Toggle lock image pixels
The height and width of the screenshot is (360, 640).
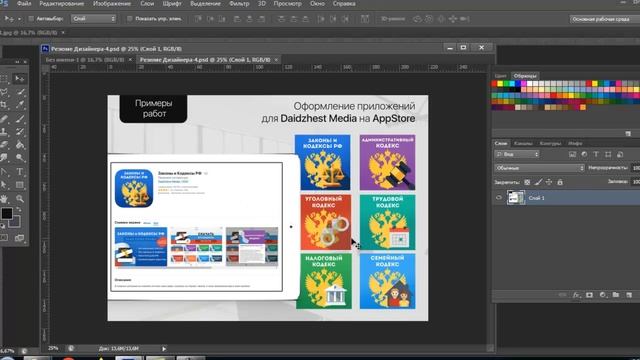538,182
